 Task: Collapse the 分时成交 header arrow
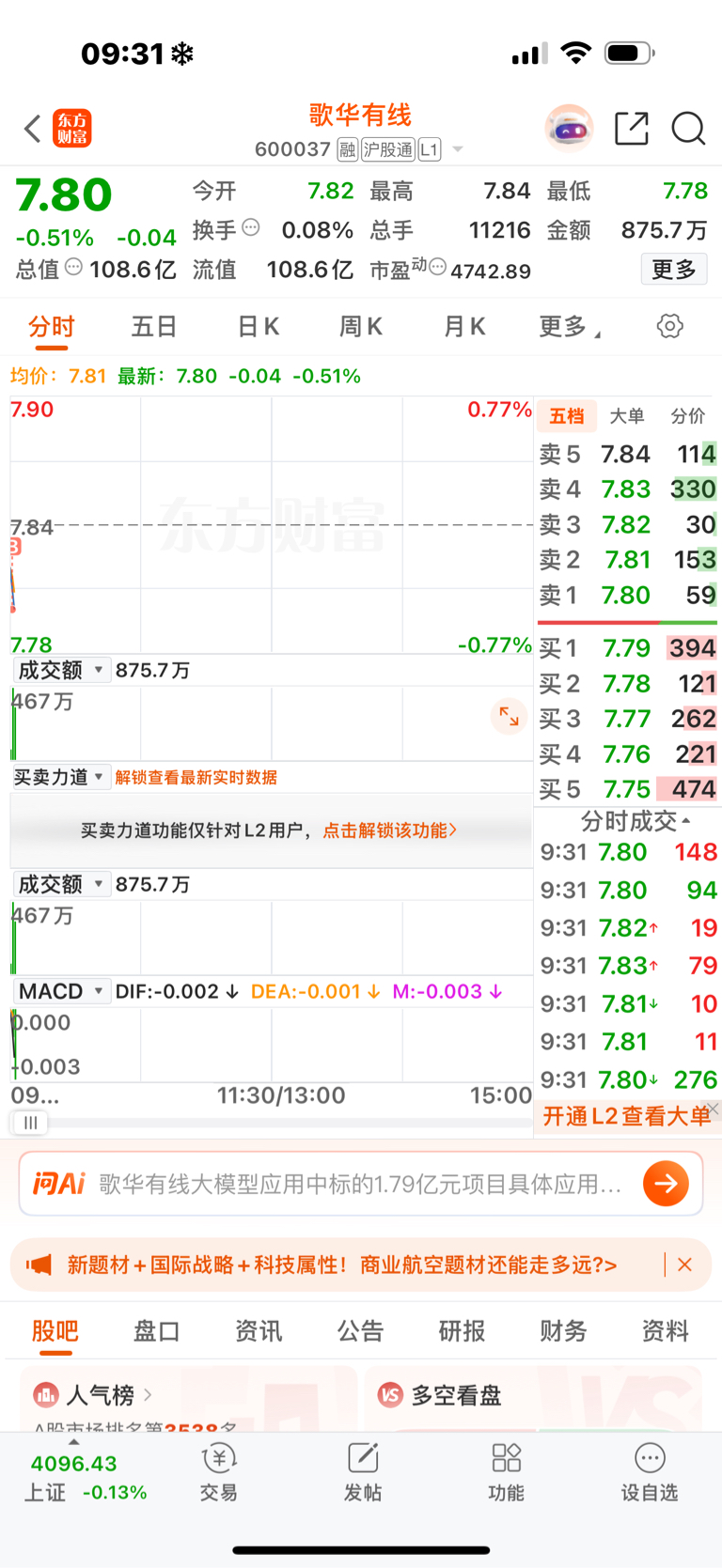[686, 820]
